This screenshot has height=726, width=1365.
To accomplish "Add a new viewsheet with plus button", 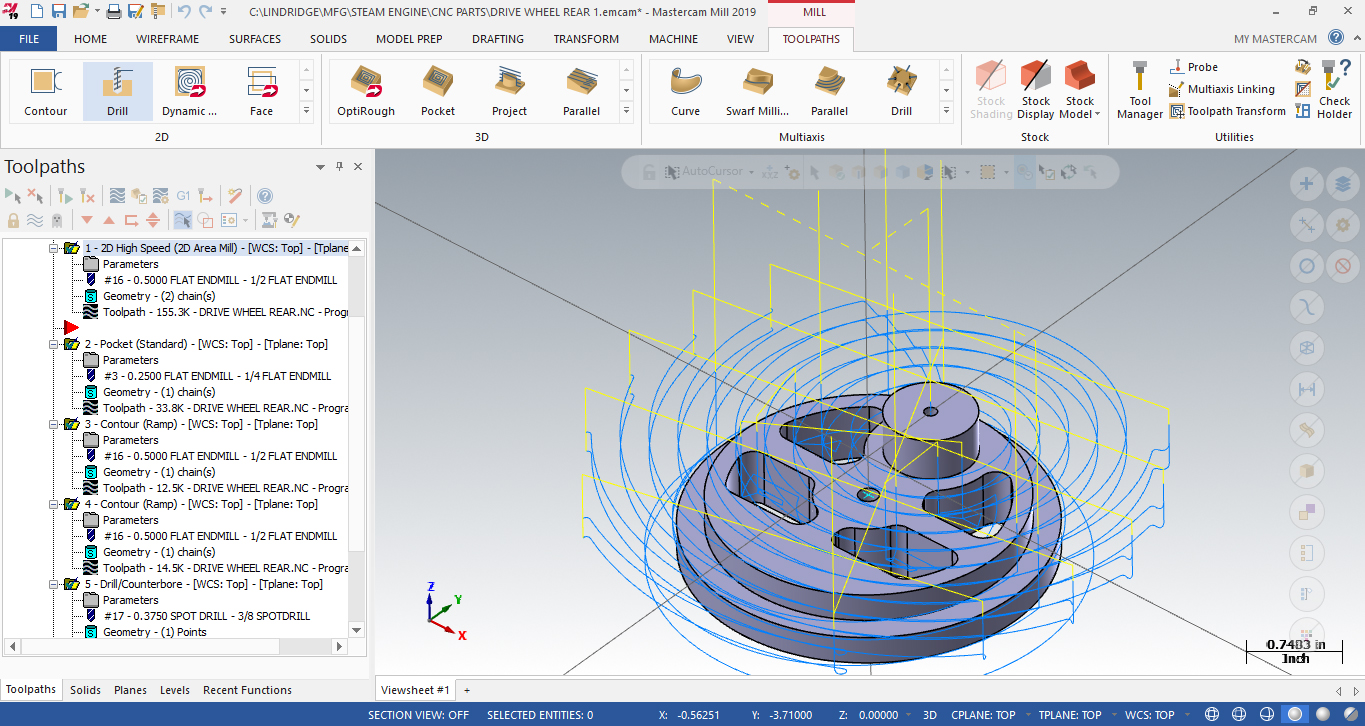I will 466,690.
